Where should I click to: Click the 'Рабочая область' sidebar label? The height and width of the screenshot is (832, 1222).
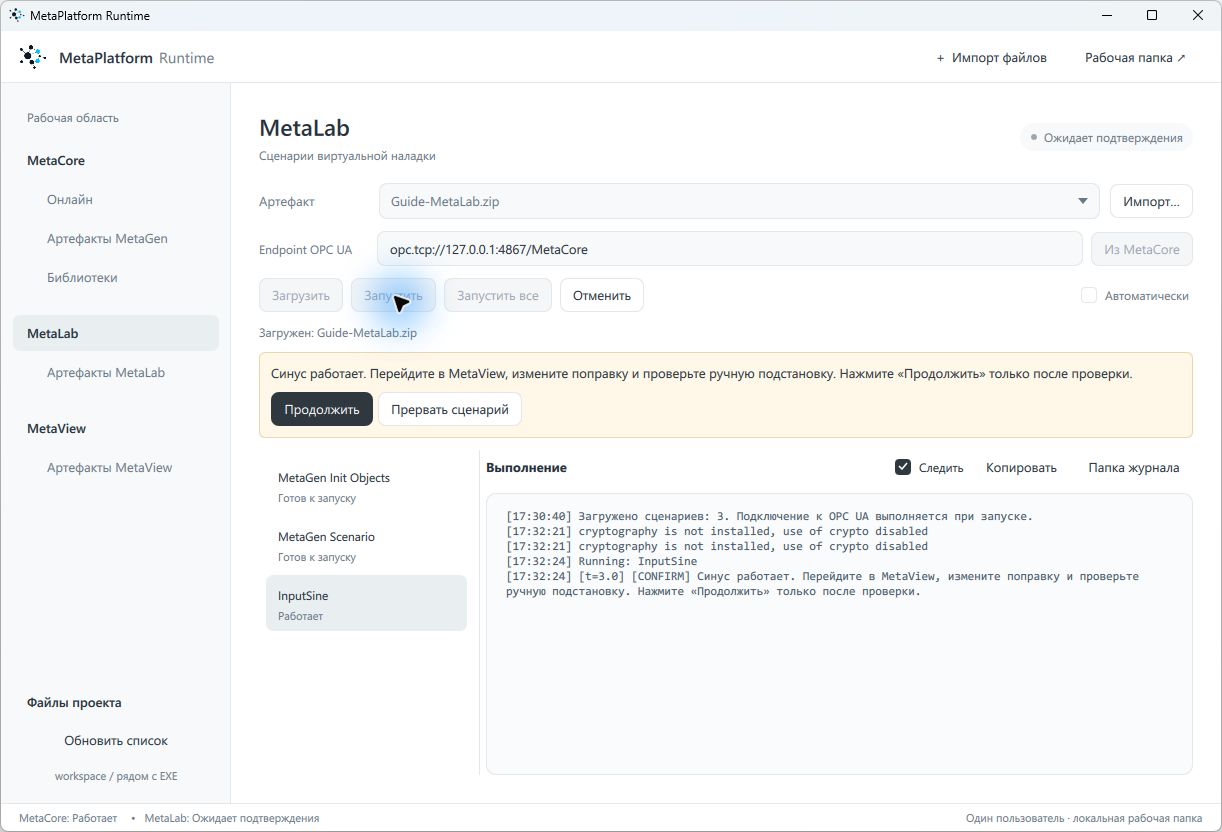pyautogui.click(x=73, y=118)
